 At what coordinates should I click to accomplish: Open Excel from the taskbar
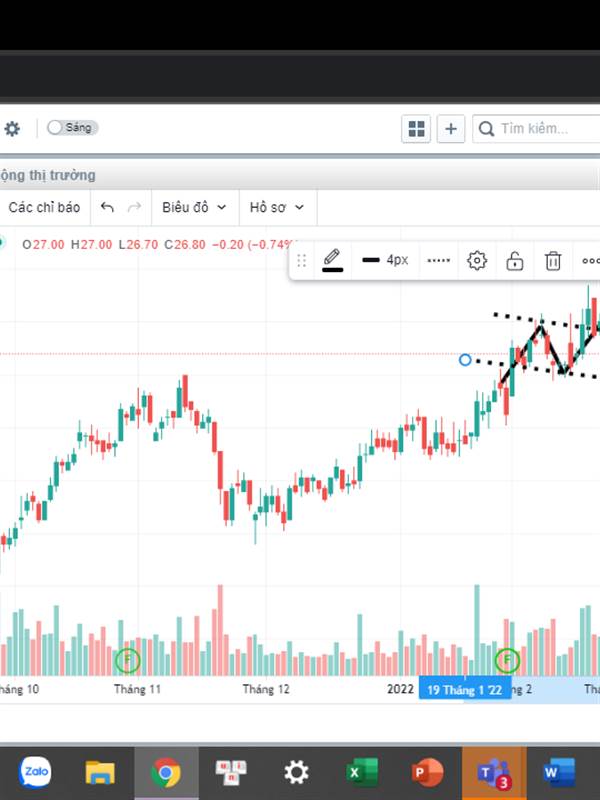coord(362,772)
